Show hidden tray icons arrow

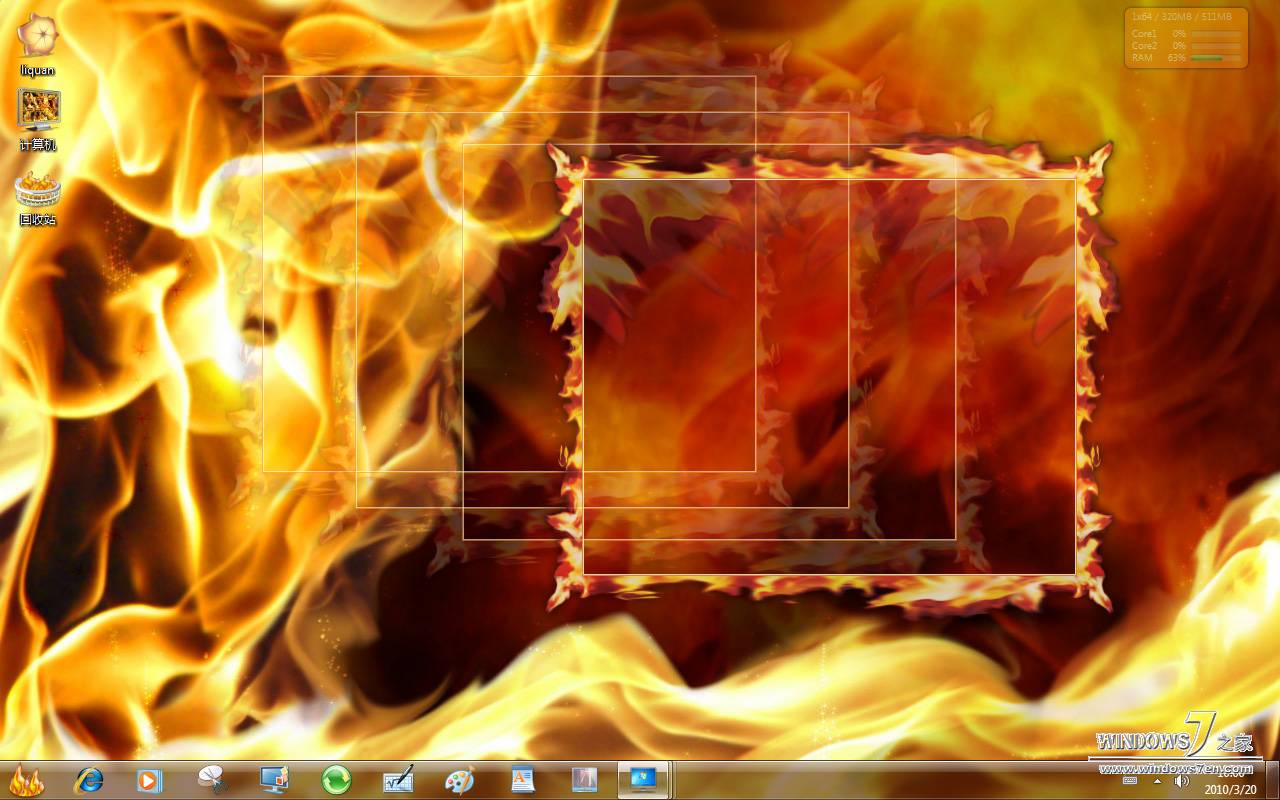(x=1157, y=780)
